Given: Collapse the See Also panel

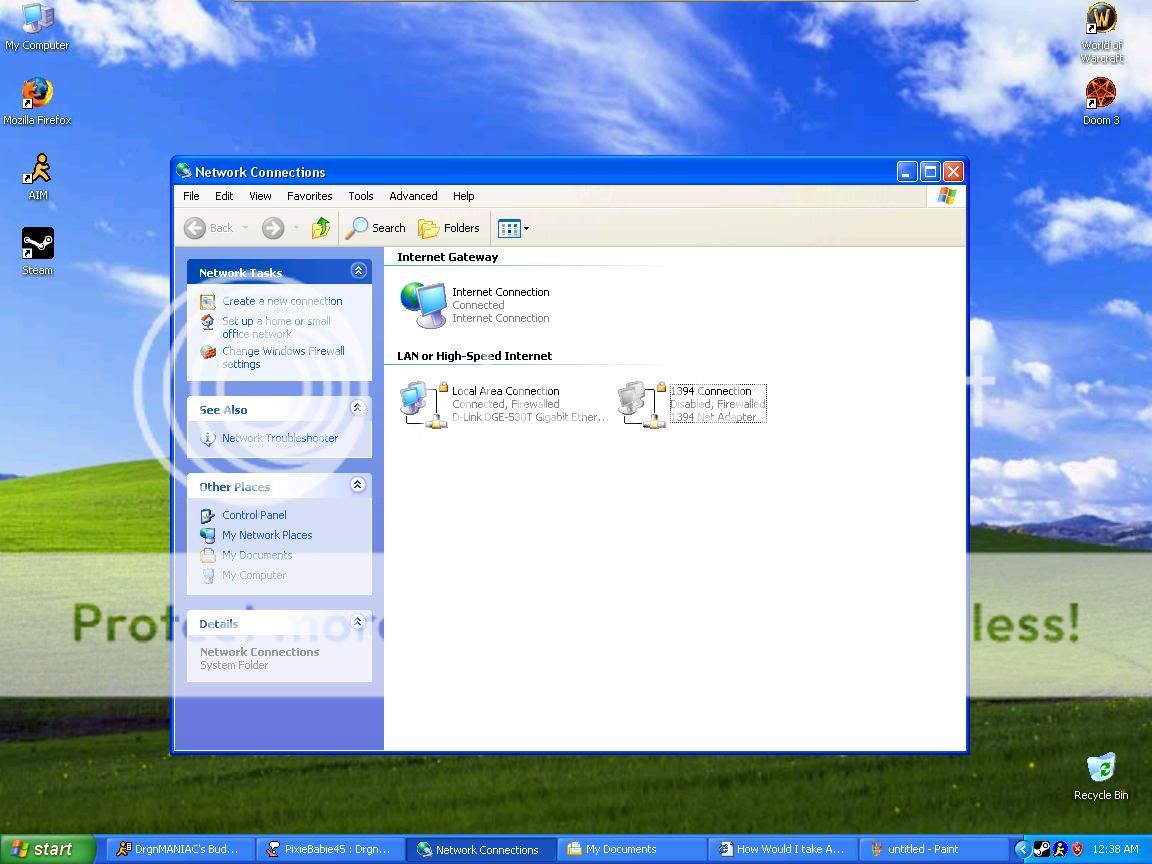Looking at the screenshot, I should tap(358, 408).
